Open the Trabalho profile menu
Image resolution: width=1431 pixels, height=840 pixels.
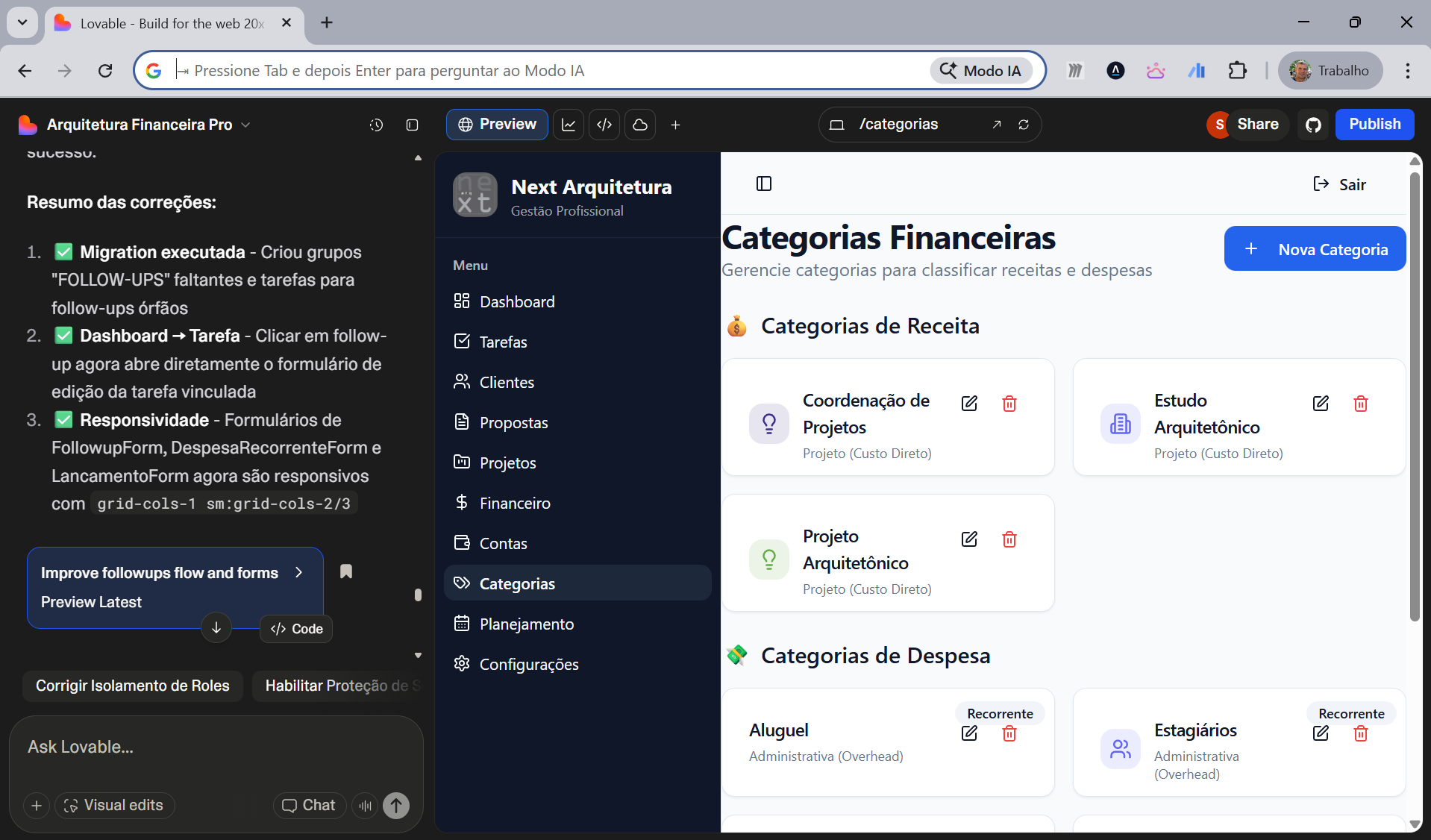click(x=1330, y=70)
